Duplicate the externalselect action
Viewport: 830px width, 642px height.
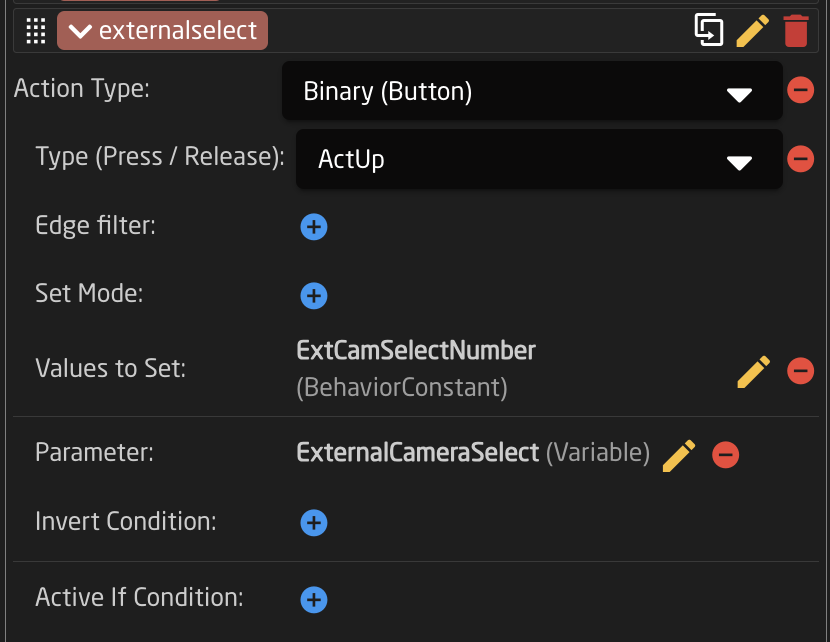pyautogui.click(x=708, y=30)
